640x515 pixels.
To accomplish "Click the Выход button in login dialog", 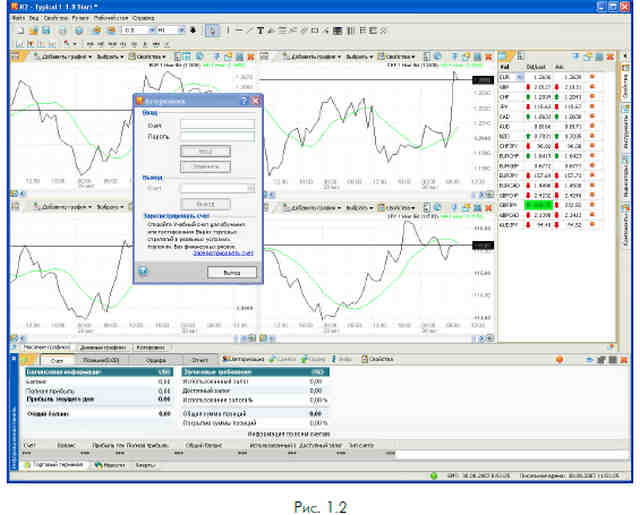I will pyautogui.click(x=232, y=273).
